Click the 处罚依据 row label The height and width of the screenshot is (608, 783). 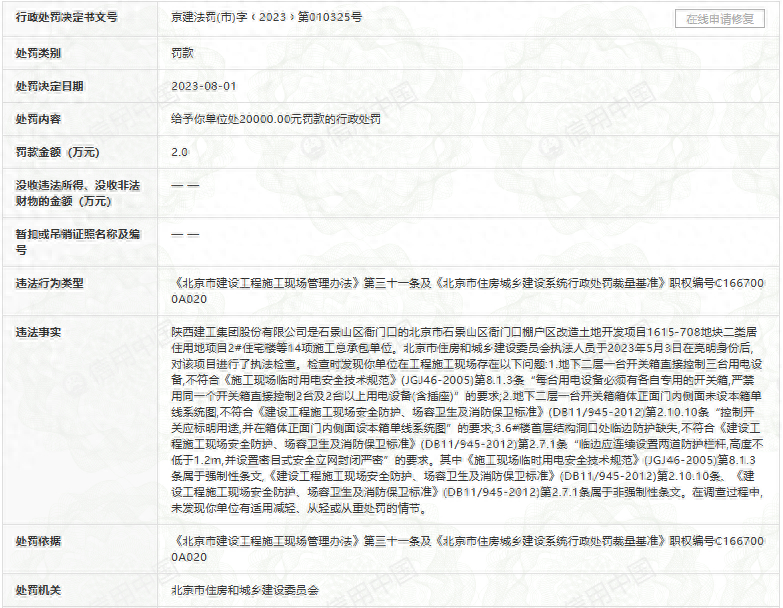(x=38, y=541)
